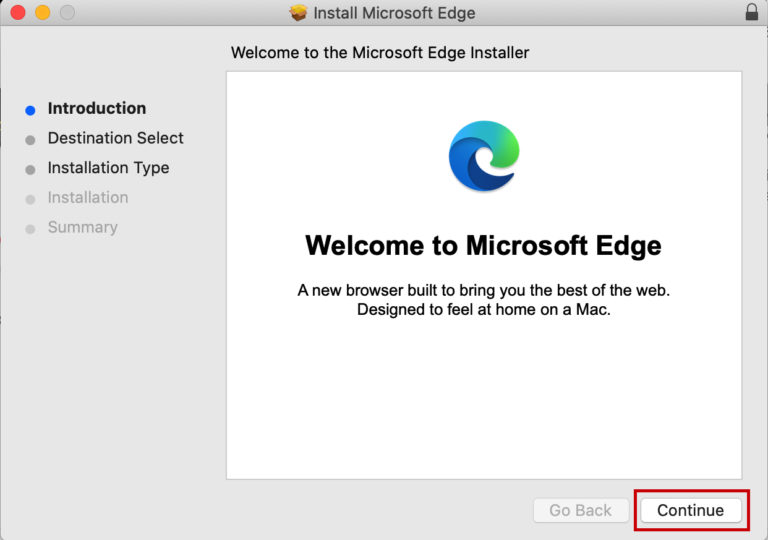Click the installer package icon in the title
The image size is (768, 540).
[298, 12]
